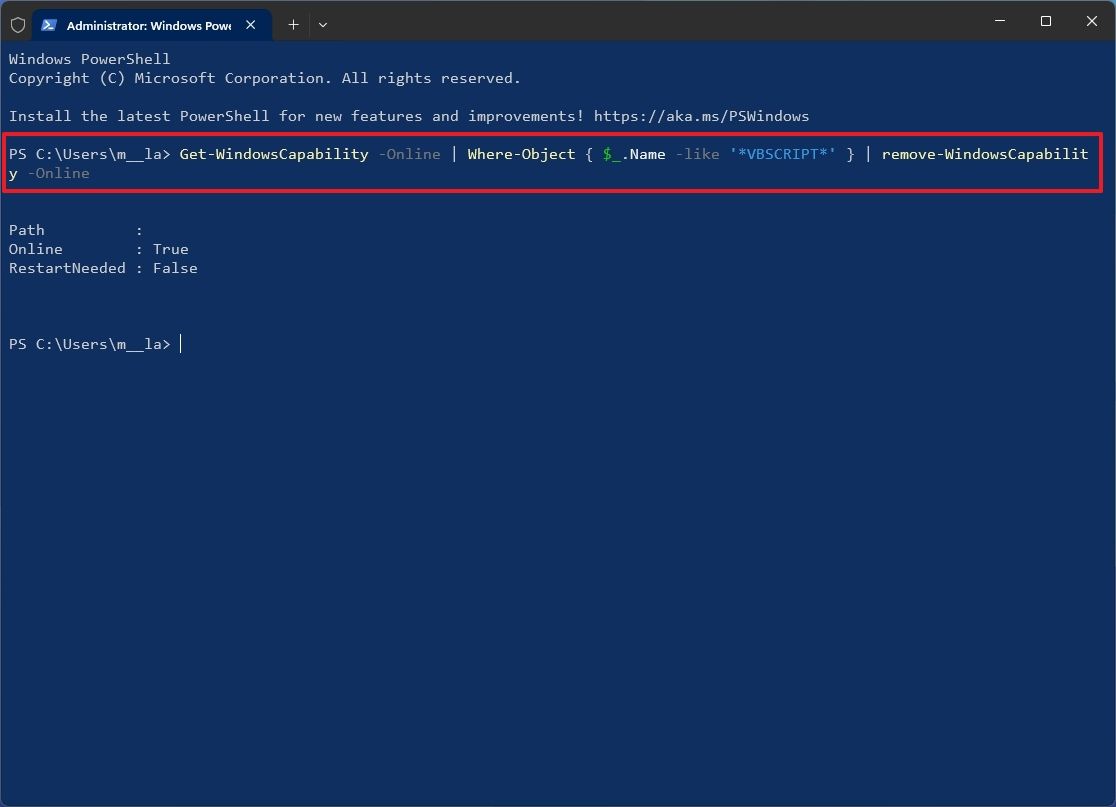Screen dimensions: 1116x807
Task: Open the https://aka.ms/PSWindows link
Action: [701, 115]
